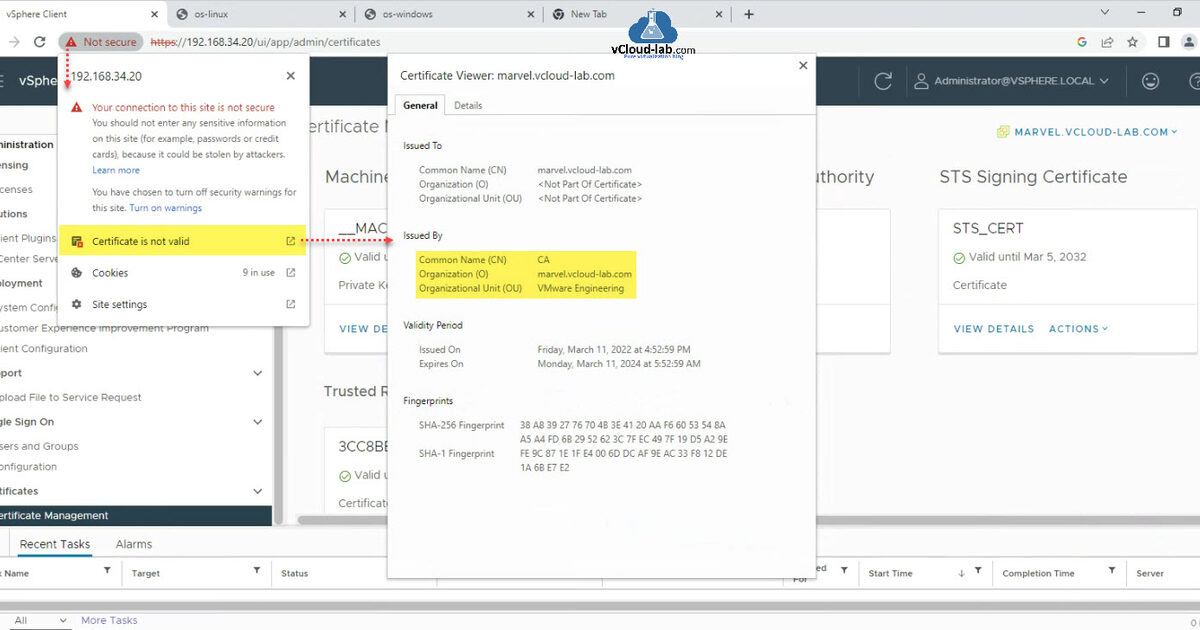Click the open-in-new icon beside Certificate is not valid
The width and height of the screenshot is (1200, 630).
coord(291,241)
